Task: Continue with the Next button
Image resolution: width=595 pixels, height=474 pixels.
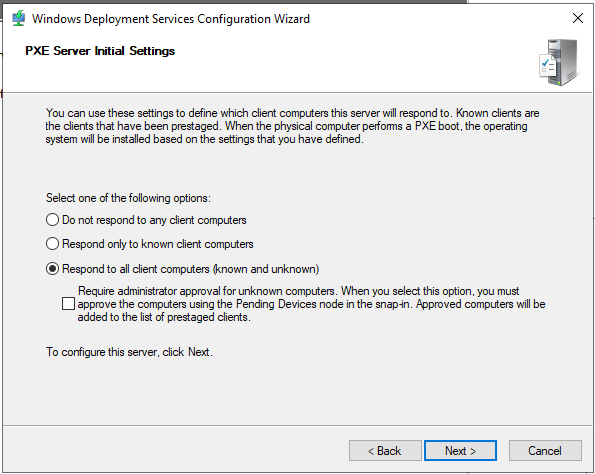Action: pos(460,450)
